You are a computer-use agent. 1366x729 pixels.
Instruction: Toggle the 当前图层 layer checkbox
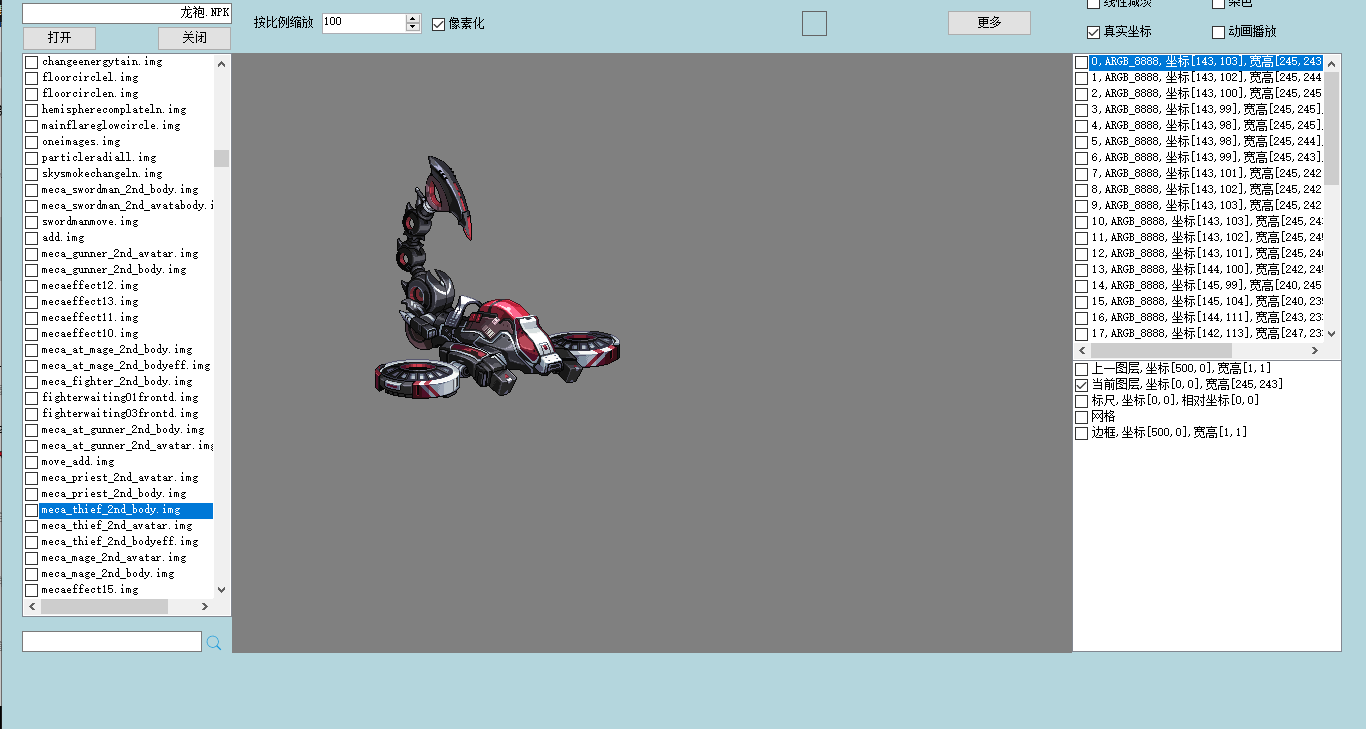click(1082, 384)
